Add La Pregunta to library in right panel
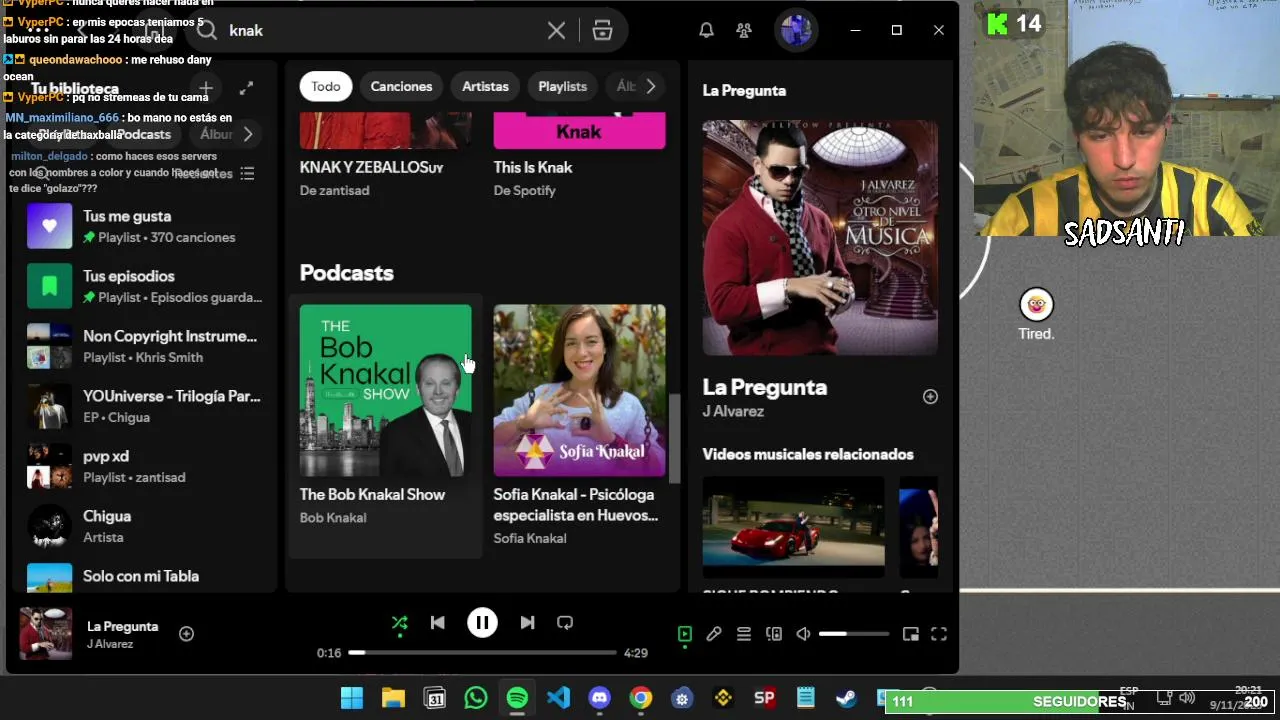1280x720 pixels. (930, 397)
